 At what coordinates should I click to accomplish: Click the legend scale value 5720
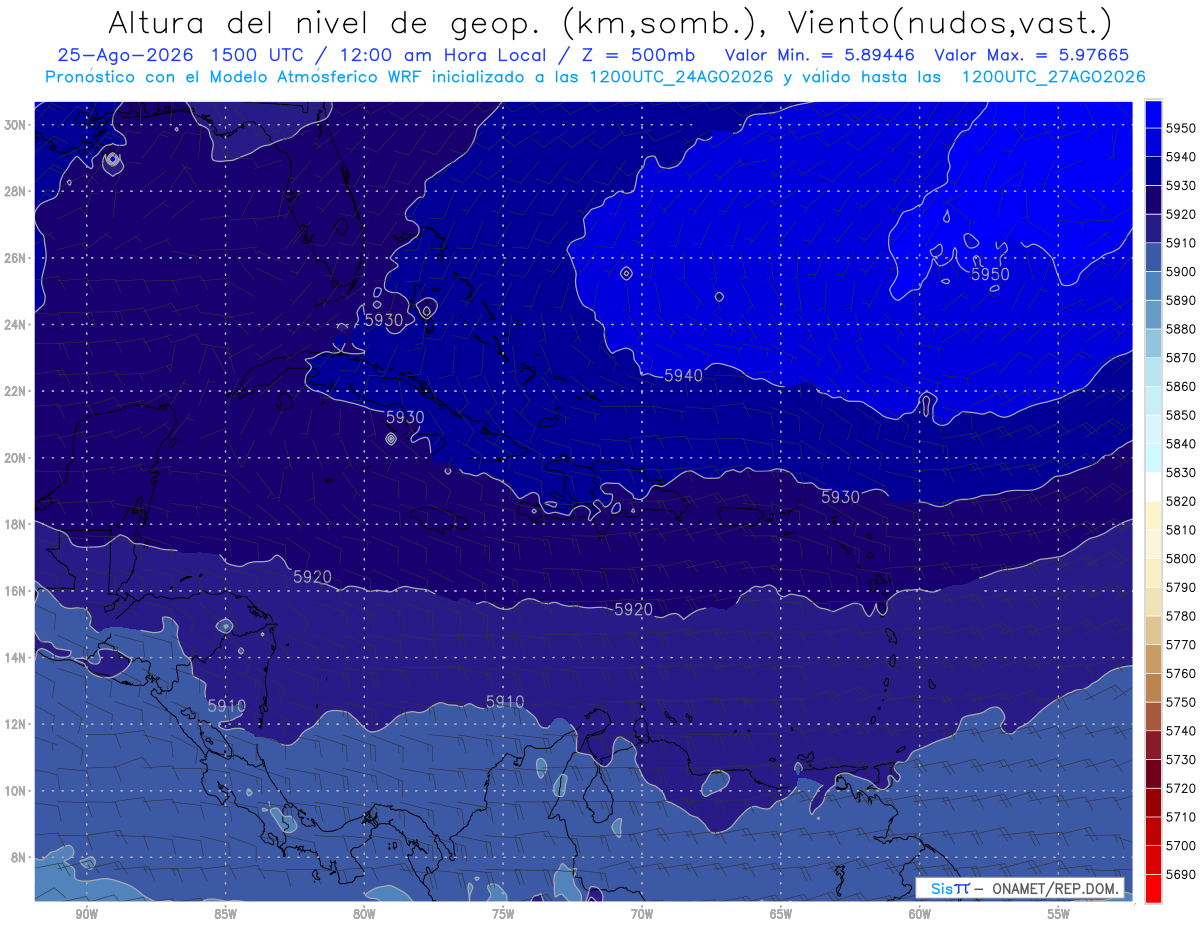click(x=1181, y=789)
